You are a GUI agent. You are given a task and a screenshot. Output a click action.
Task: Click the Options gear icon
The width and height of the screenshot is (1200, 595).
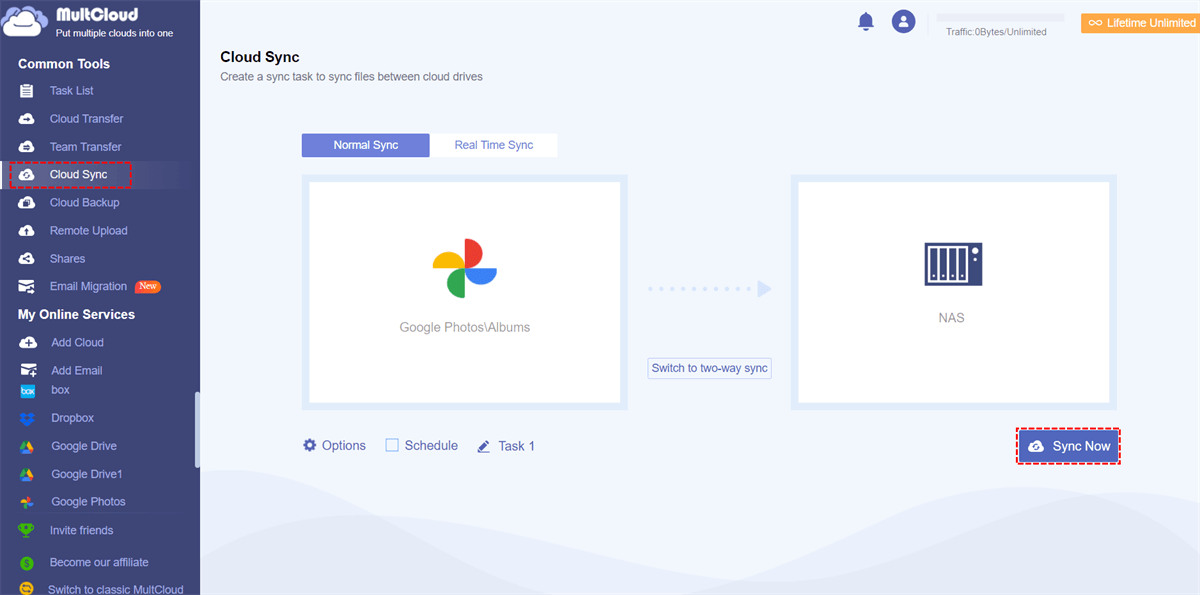tap(310, 445)
